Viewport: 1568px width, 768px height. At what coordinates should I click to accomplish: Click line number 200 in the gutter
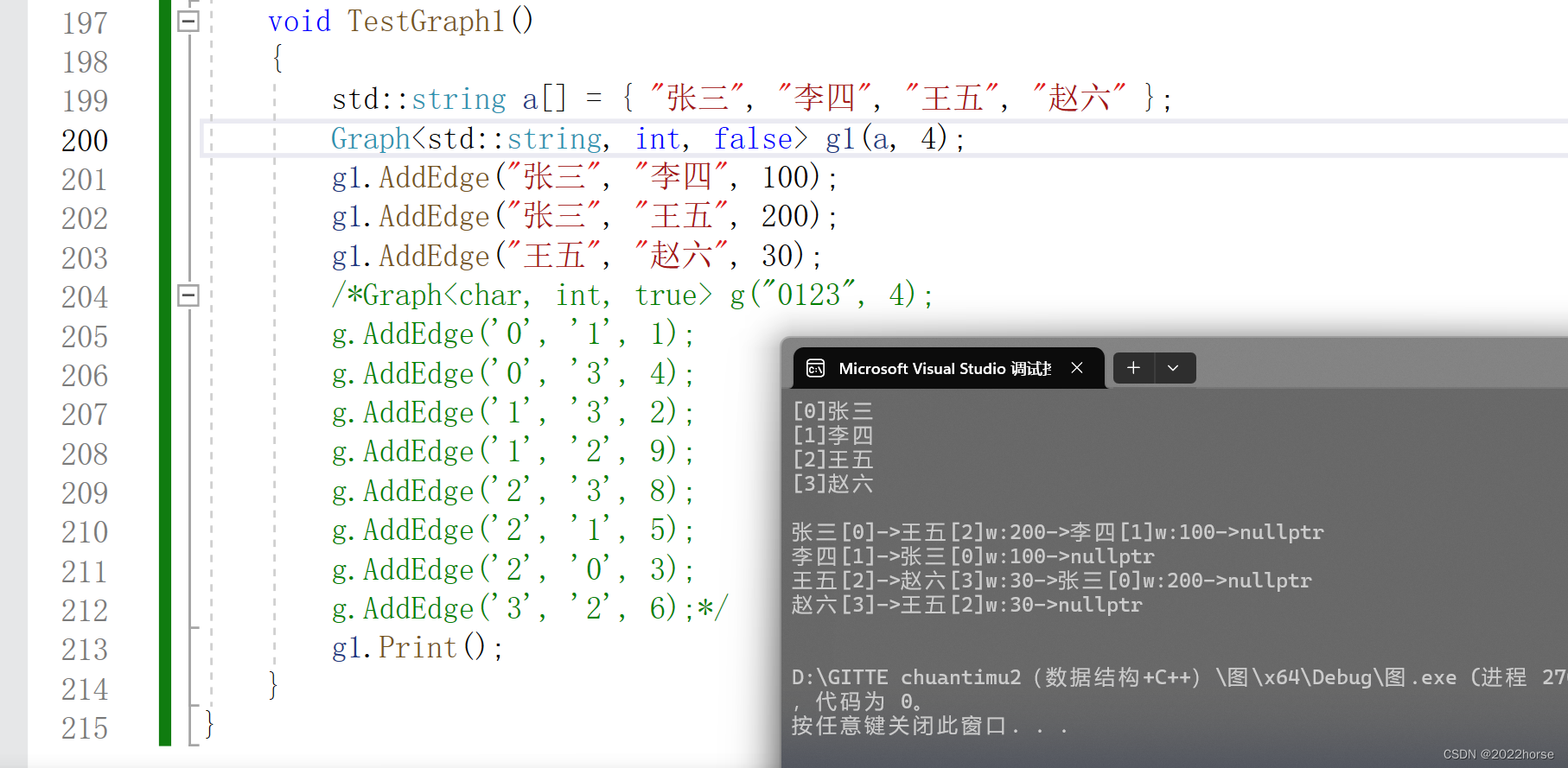[85, 140]
